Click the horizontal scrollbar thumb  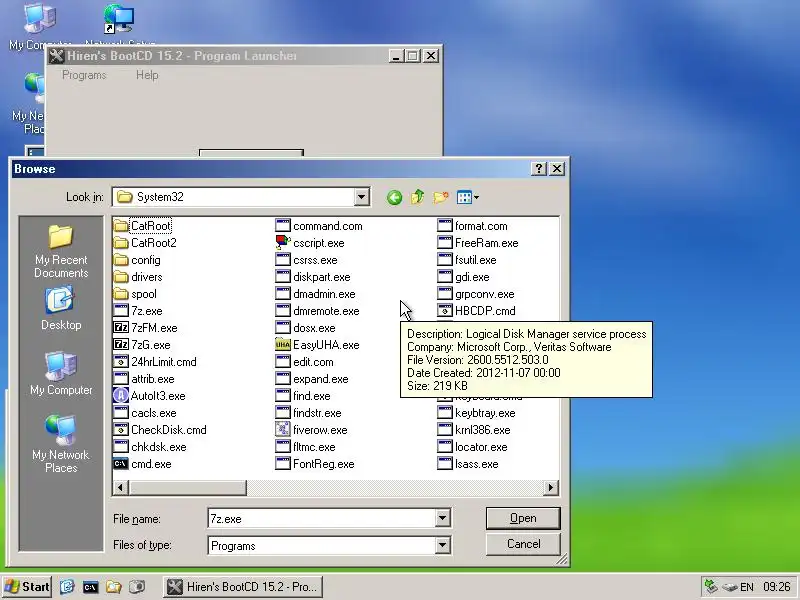click(187, 488)
